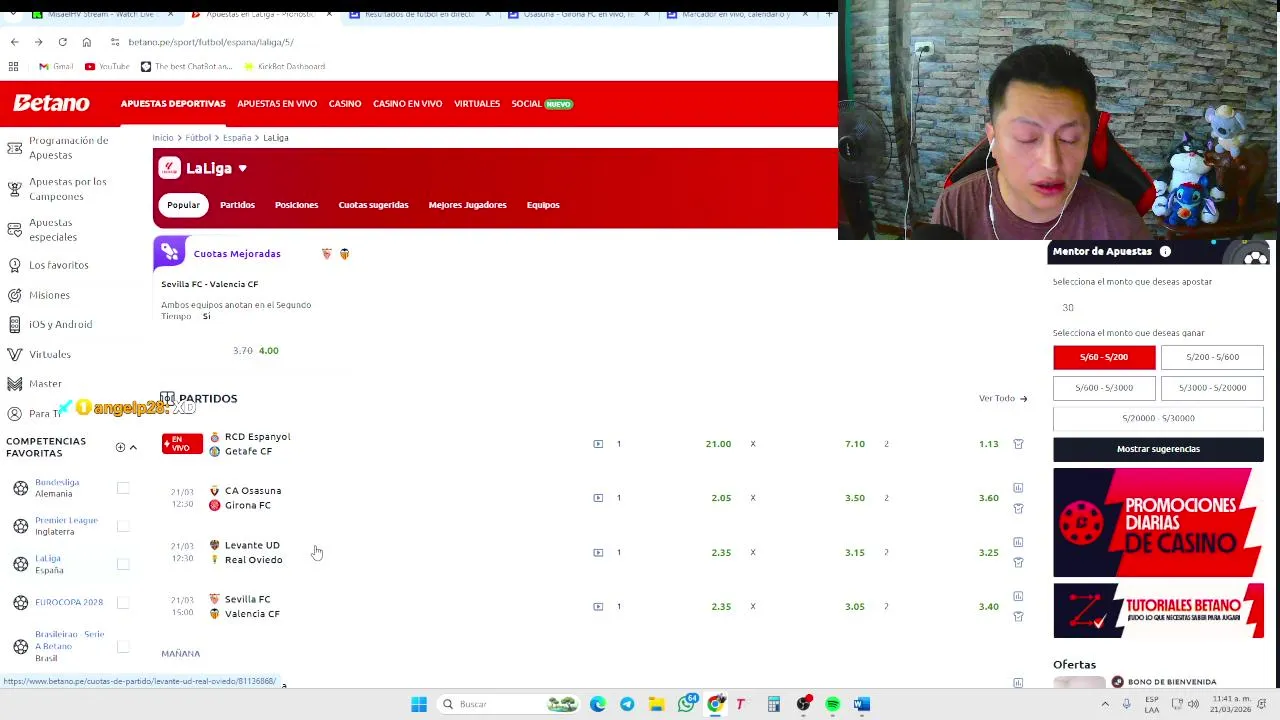Switch to Cuotas sugeridas tab
The width and height of the screenshot is (1280, 720).
click(x=373, y=205)
